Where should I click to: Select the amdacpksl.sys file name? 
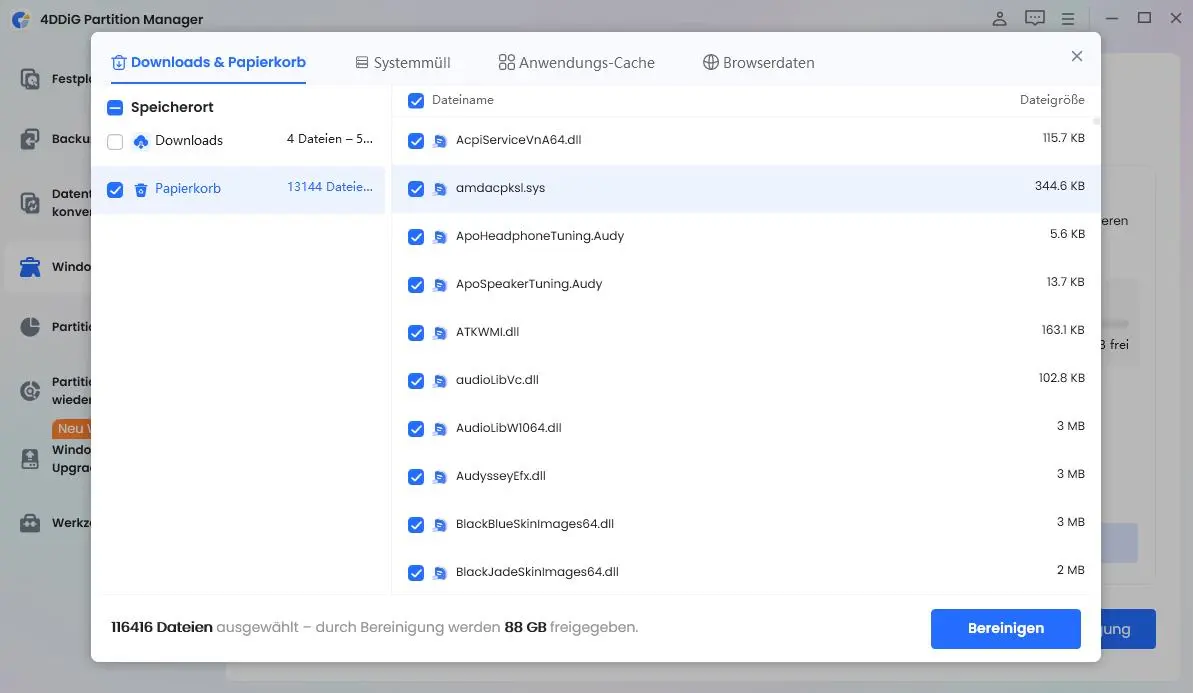click(500, 188)
